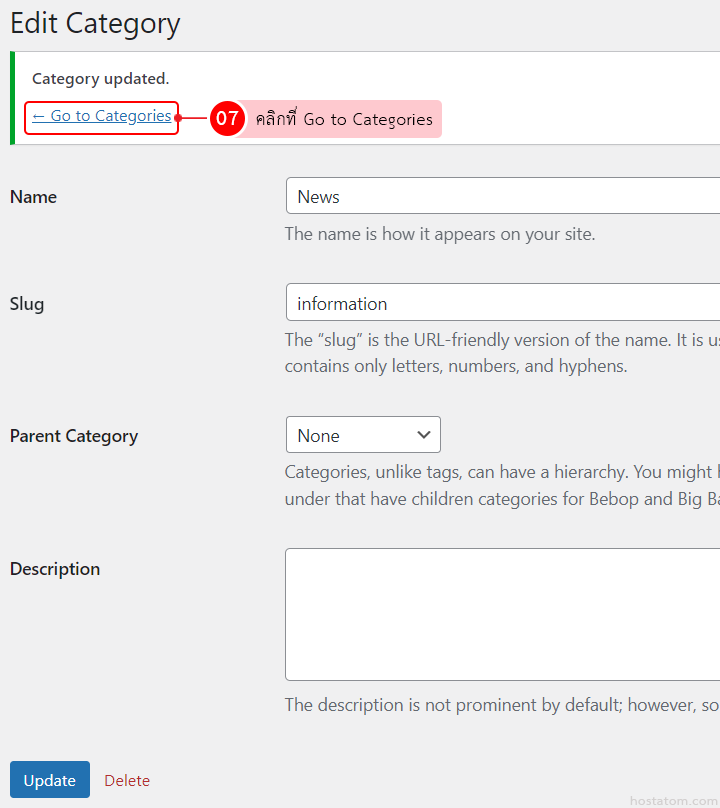Click the hostatom.com watermark
Screen dimensions: 720x808
click(673, 801)
